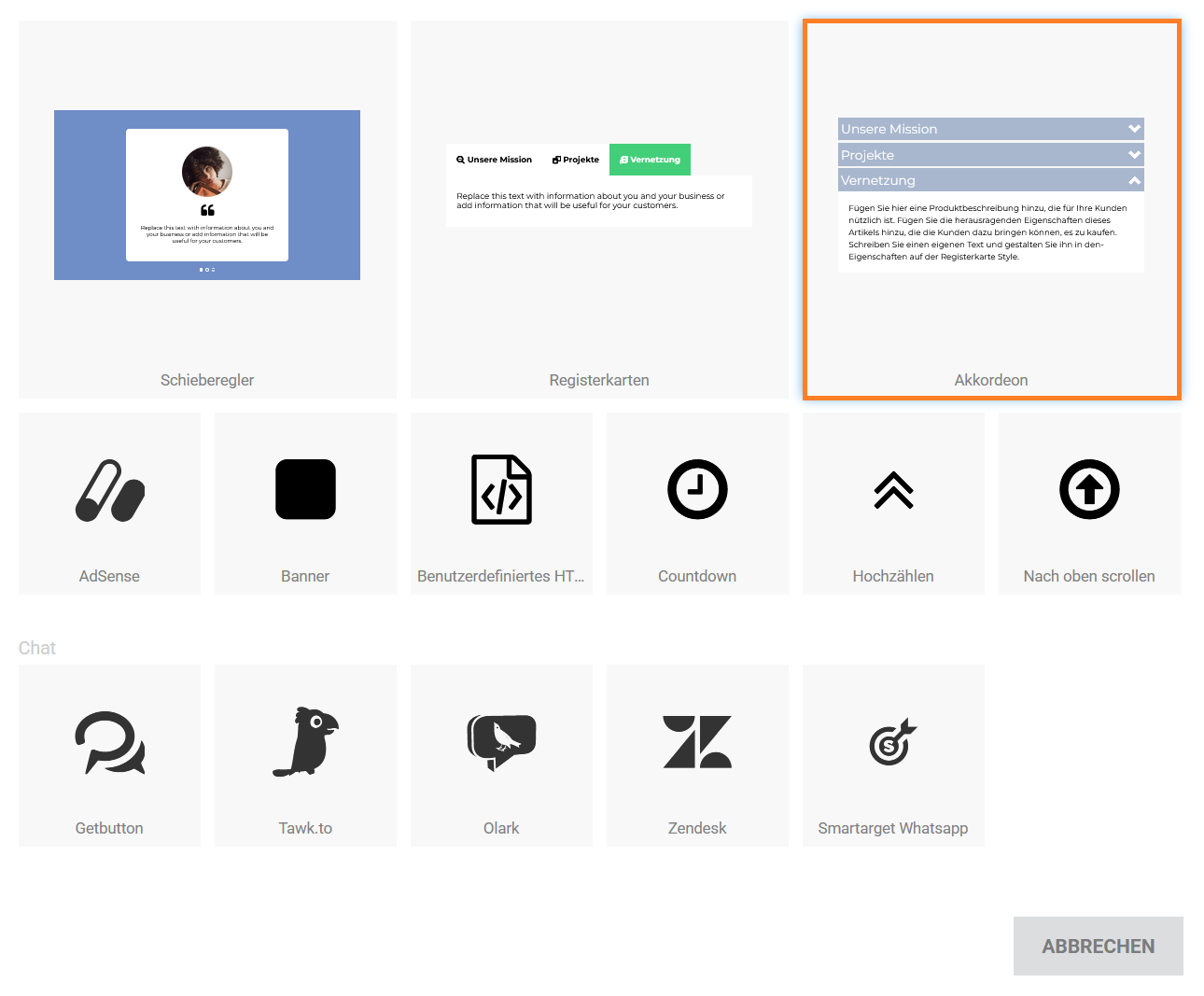This screenshot has width=1204, height=996.
Task: Select the Countdown clock icon
Action: click(x=697, y=489)
